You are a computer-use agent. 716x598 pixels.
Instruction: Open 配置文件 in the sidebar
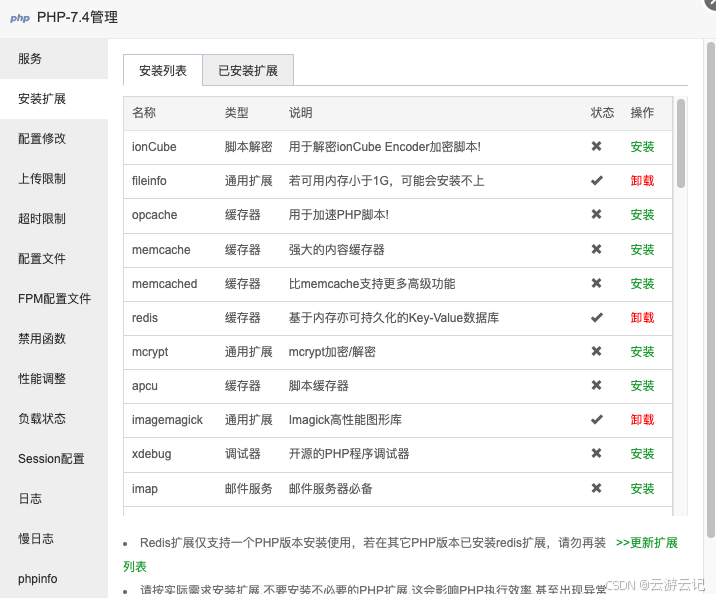pyautogui.click(x=54, y=258)
